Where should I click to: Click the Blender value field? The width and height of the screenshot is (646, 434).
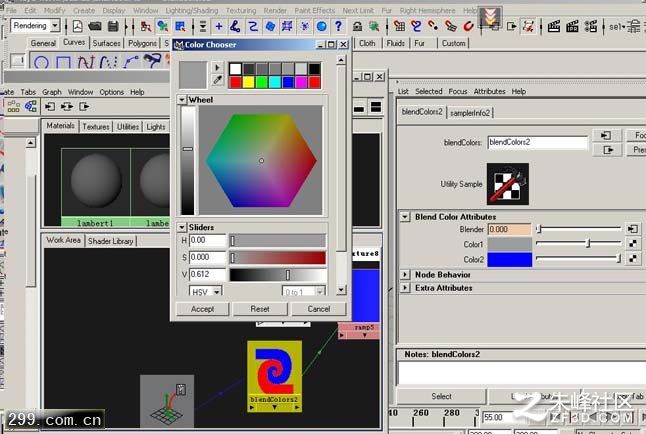coord(510,229)
